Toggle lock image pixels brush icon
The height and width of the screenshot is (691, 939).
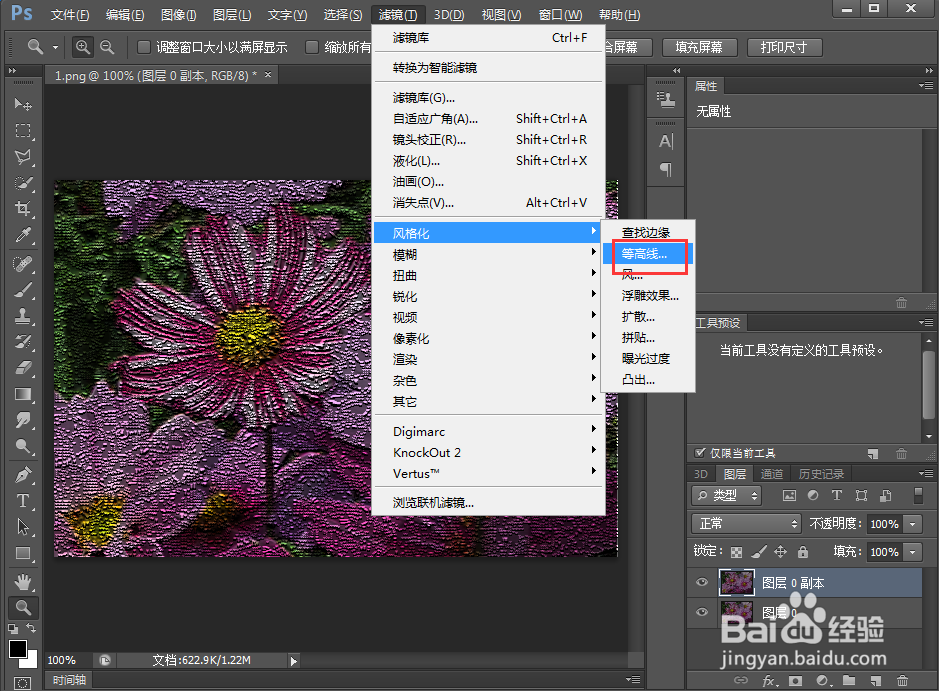point(759,551)
